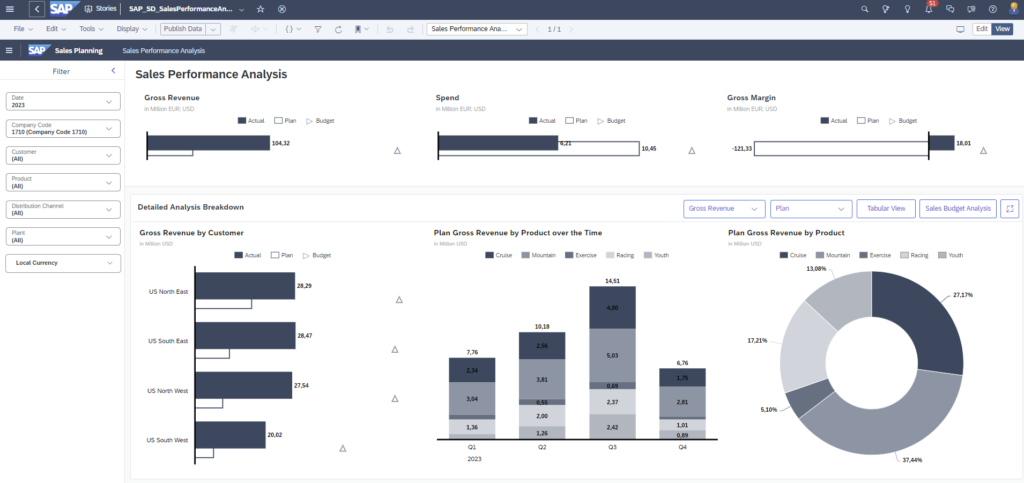Click the Cruise color swatch in donut legend
The width and height of the screenshot is (1024, 483).
(783, 255)
